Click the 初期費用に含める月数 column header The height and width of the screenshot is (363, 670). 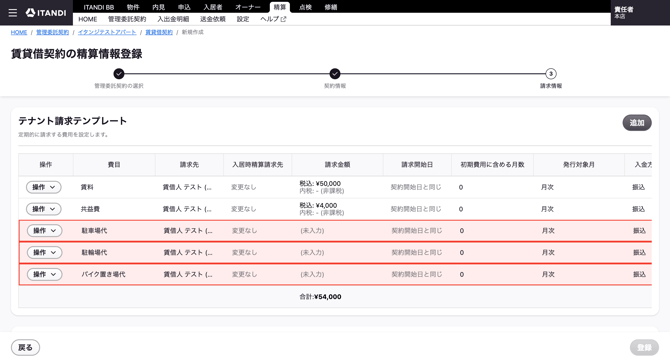(492, 164)
